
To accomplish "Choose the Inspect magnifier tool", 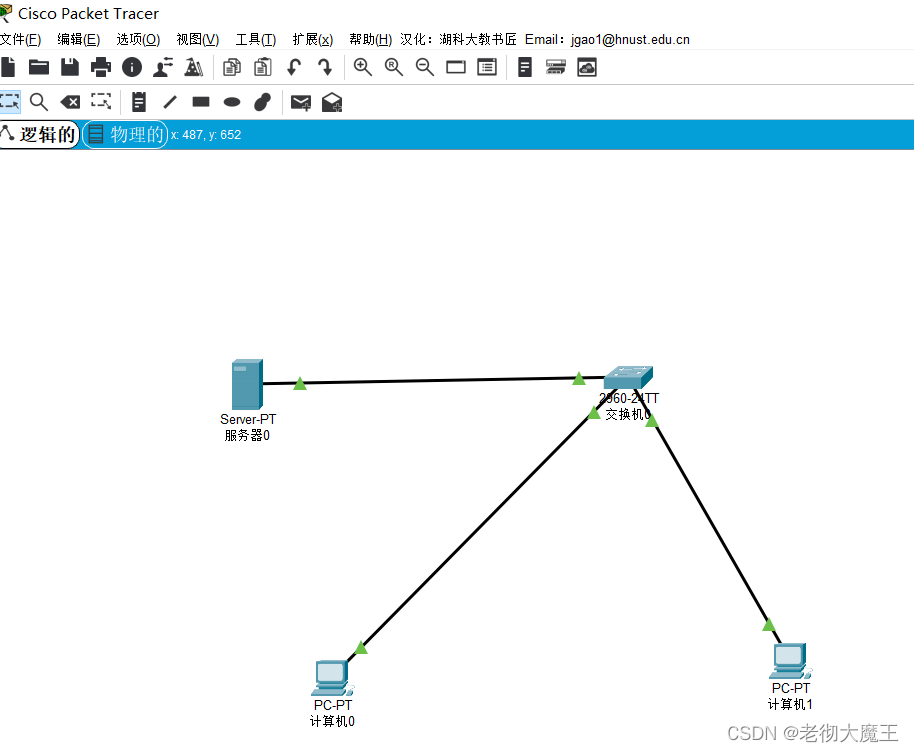I will (39, 102).
